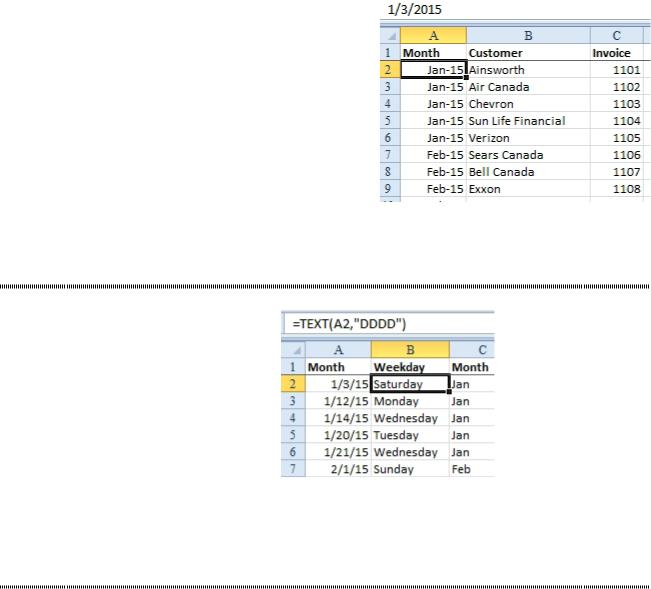Select the active Jan-15 cell next to Ainsworth

click(x=433, y=70)
